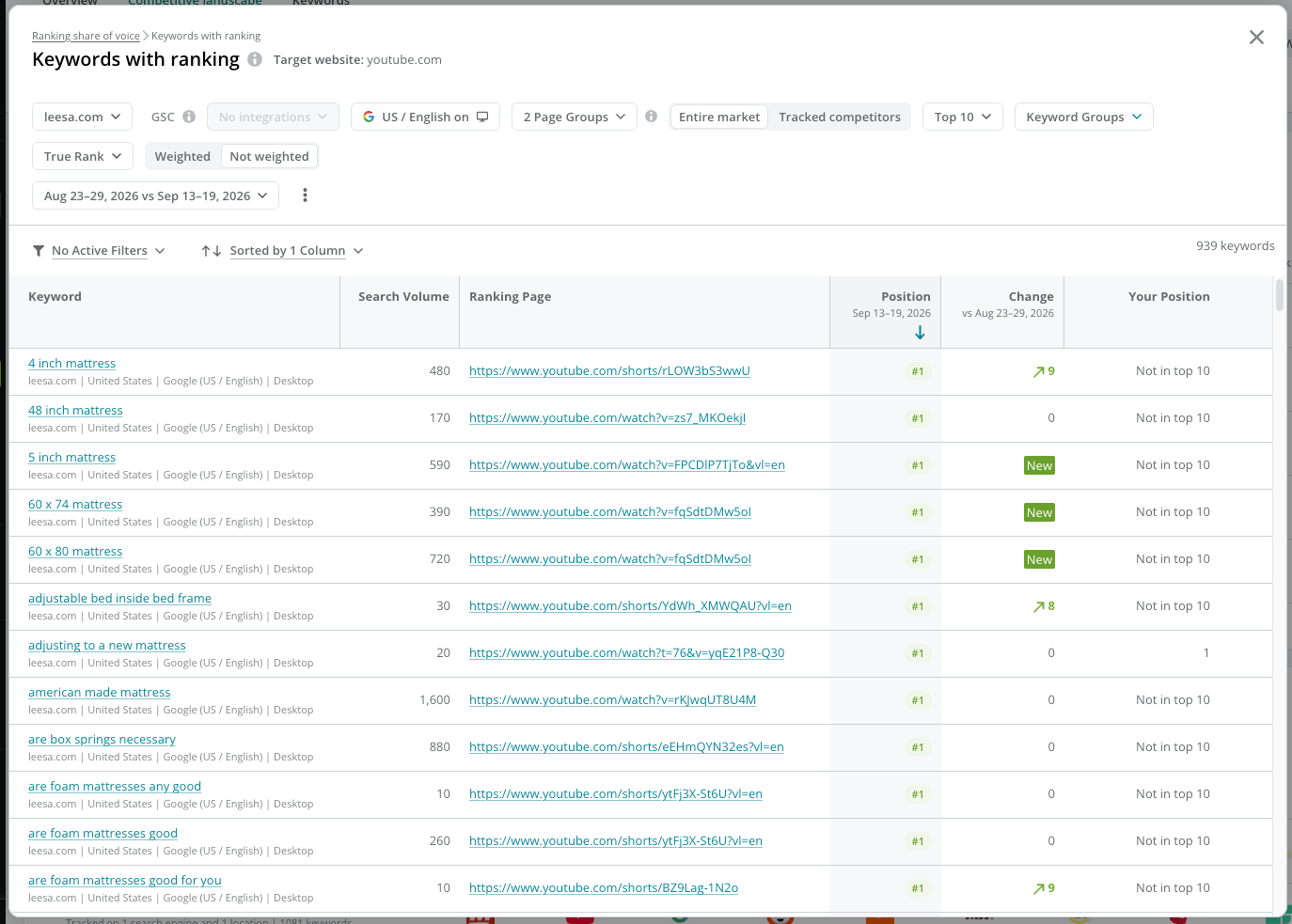
Task: Open the three-dot more options menu
Action: pyautogui.click(x=305, y=196)
